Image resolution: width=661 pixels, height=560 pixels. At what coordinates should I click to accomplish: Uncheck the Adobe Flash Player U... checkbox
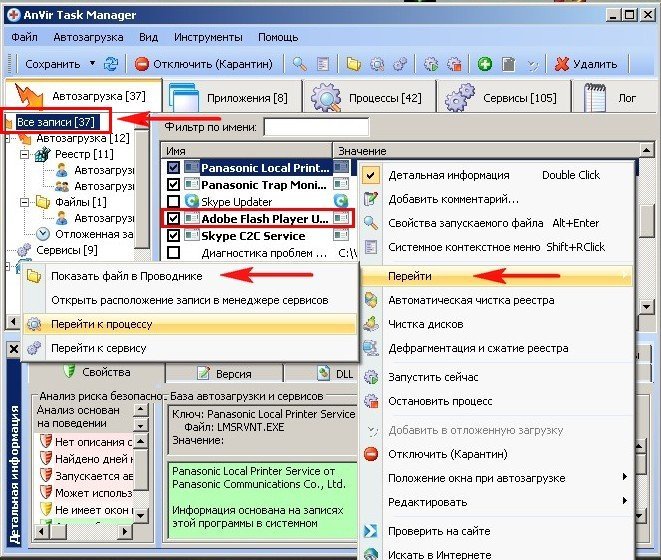tap(173, 218)
